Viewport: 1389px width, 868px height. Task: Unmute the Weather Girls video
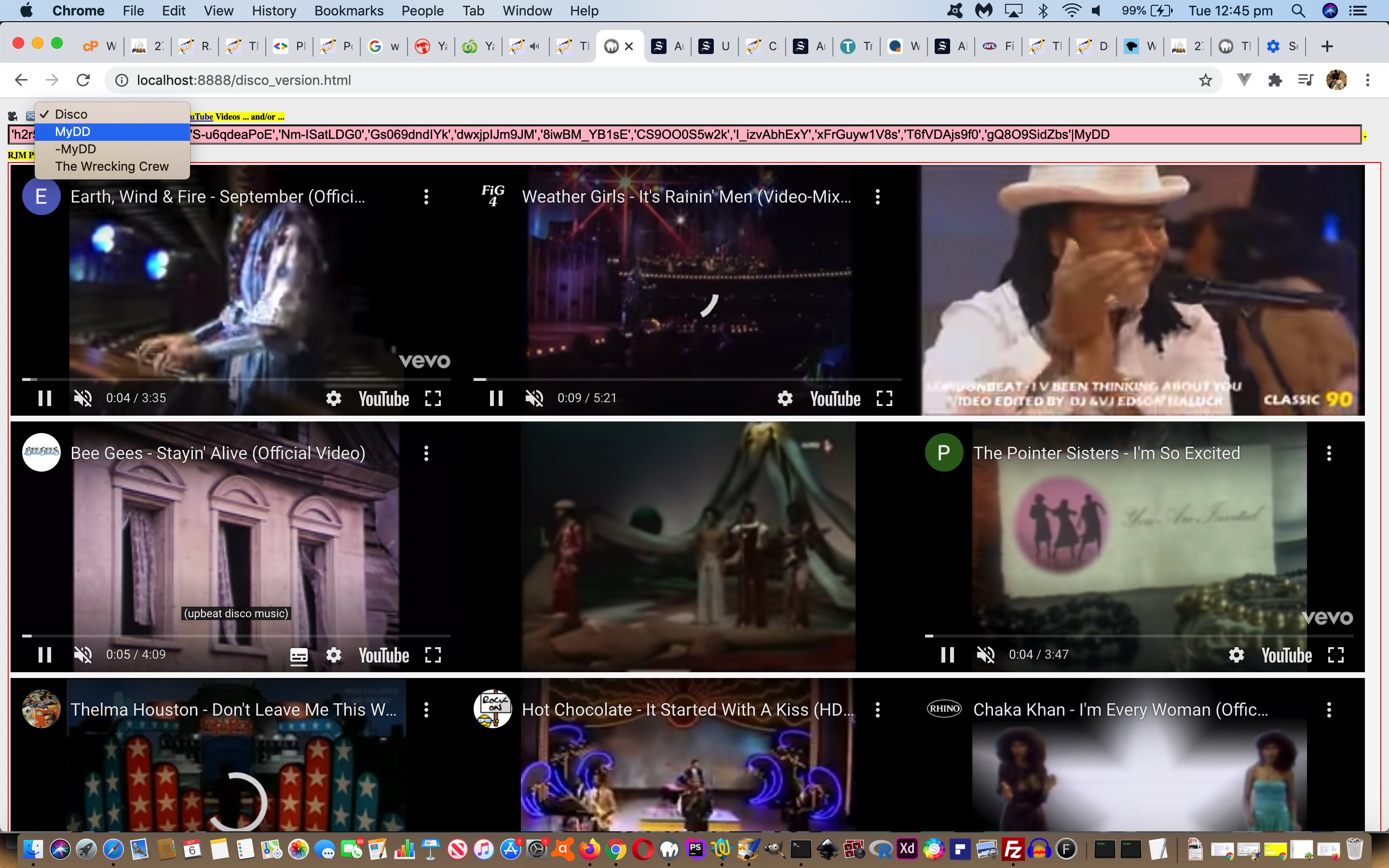click(534, 398)
